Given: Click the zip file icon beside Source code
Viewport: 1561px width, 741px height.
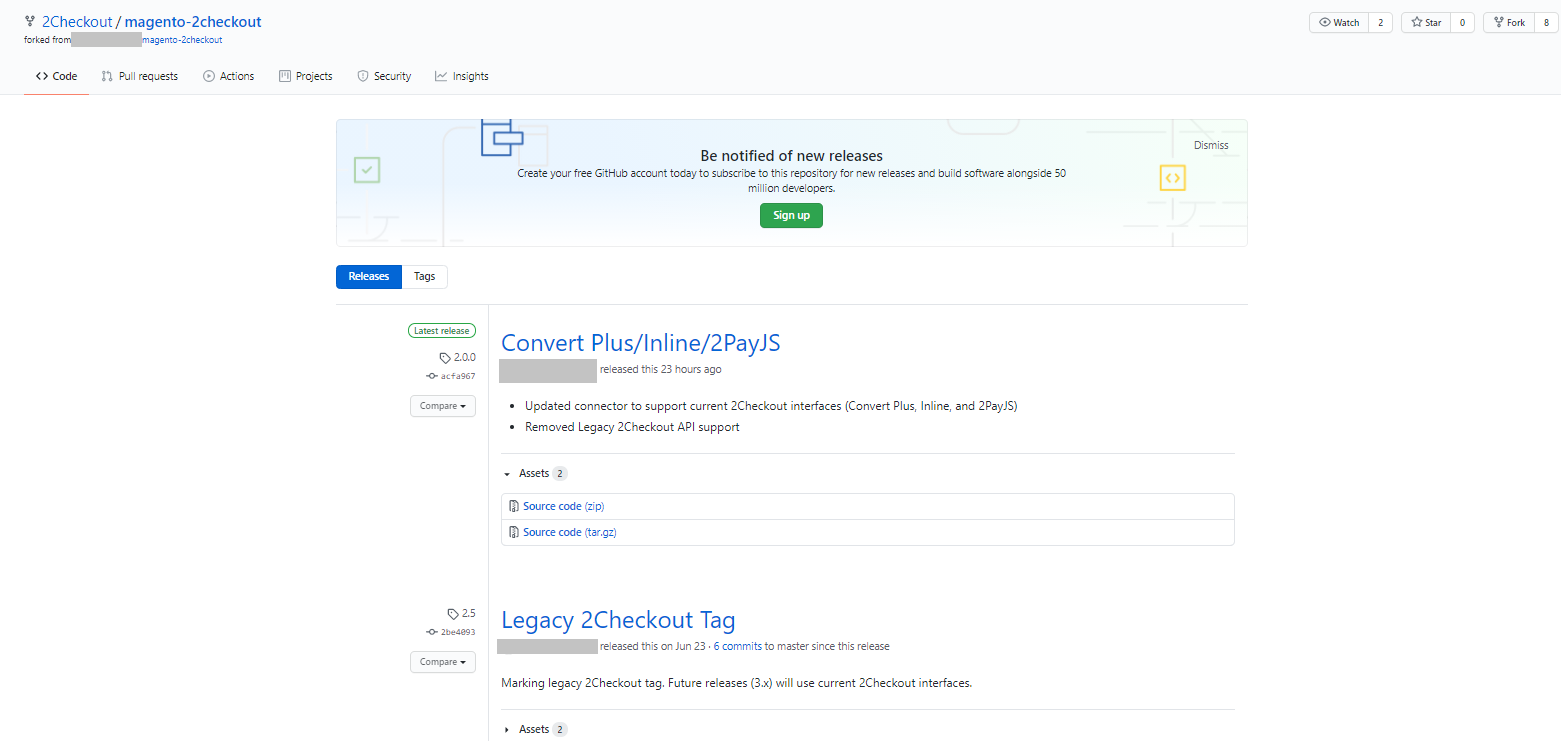Looking at the screenshot, I should tap(514, 506).
